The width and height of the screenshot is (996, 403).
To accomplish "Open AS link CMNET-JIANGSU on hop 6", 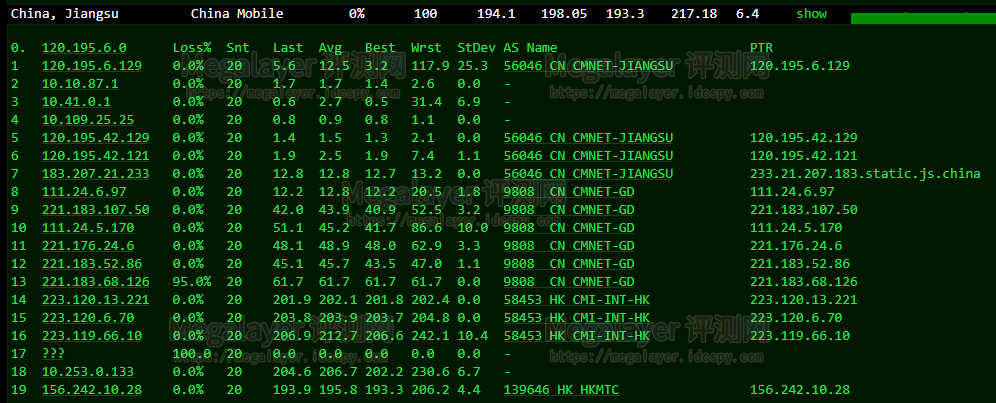I will tap(588, 156).
